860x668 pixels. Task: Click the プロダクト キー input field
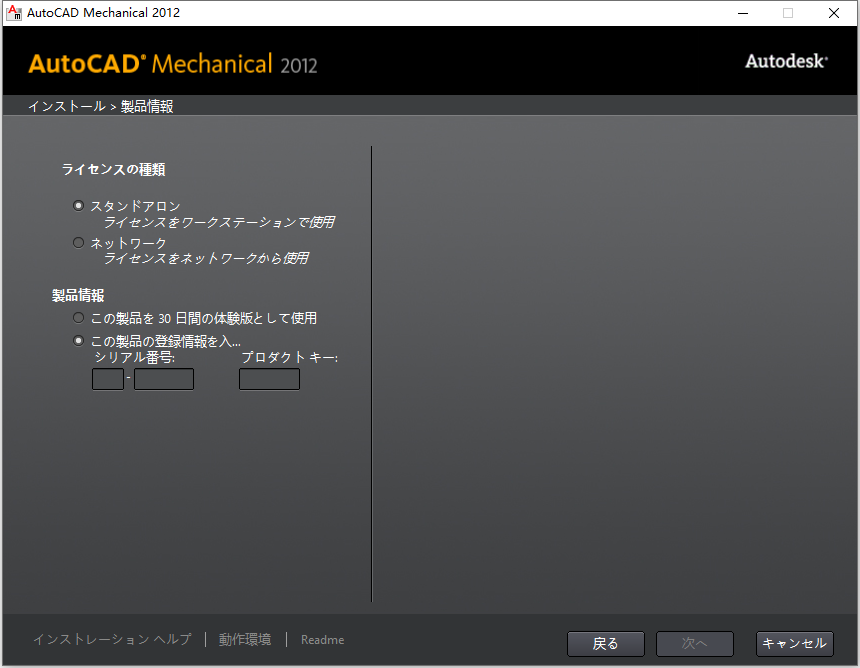(269, 379)
